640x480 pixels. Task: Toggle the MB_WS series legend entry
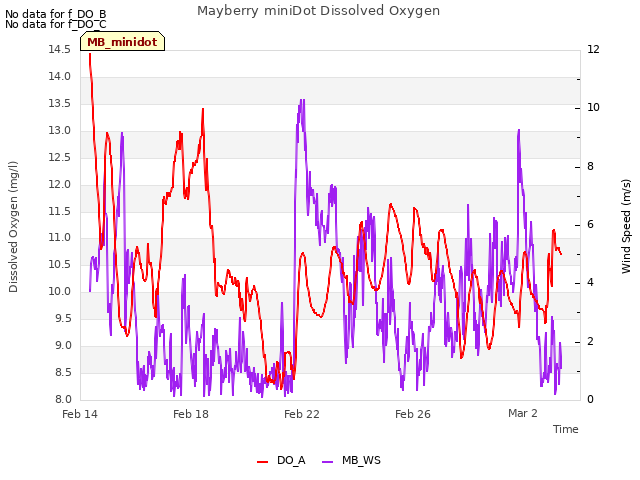point(351,460)
